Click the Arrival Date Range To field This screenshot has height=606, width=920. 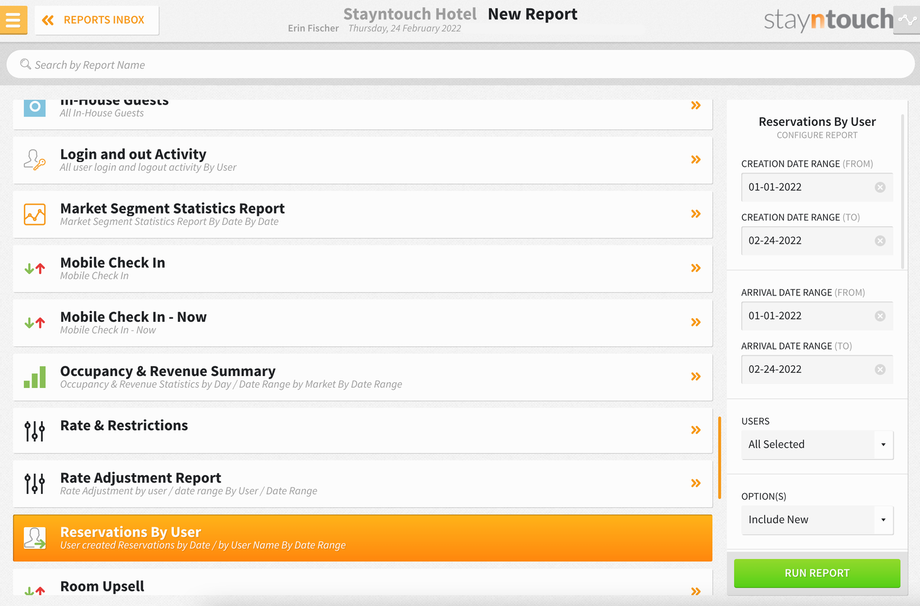click(817, 369)
